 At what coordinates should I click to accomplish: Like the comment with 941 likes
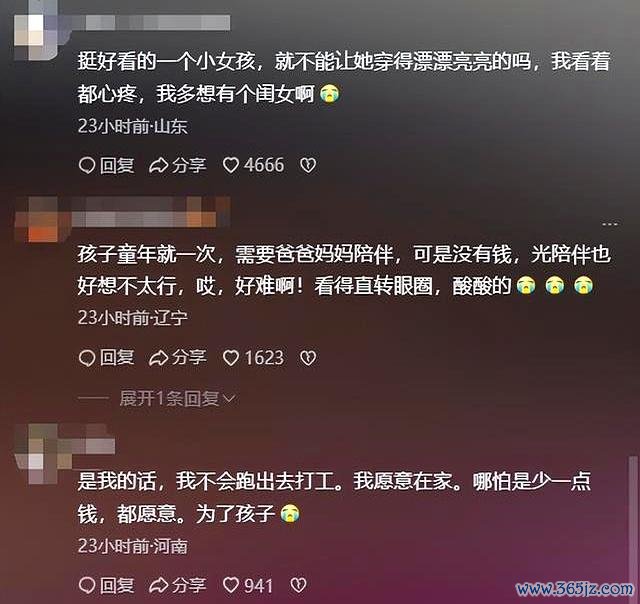(248, 586)
